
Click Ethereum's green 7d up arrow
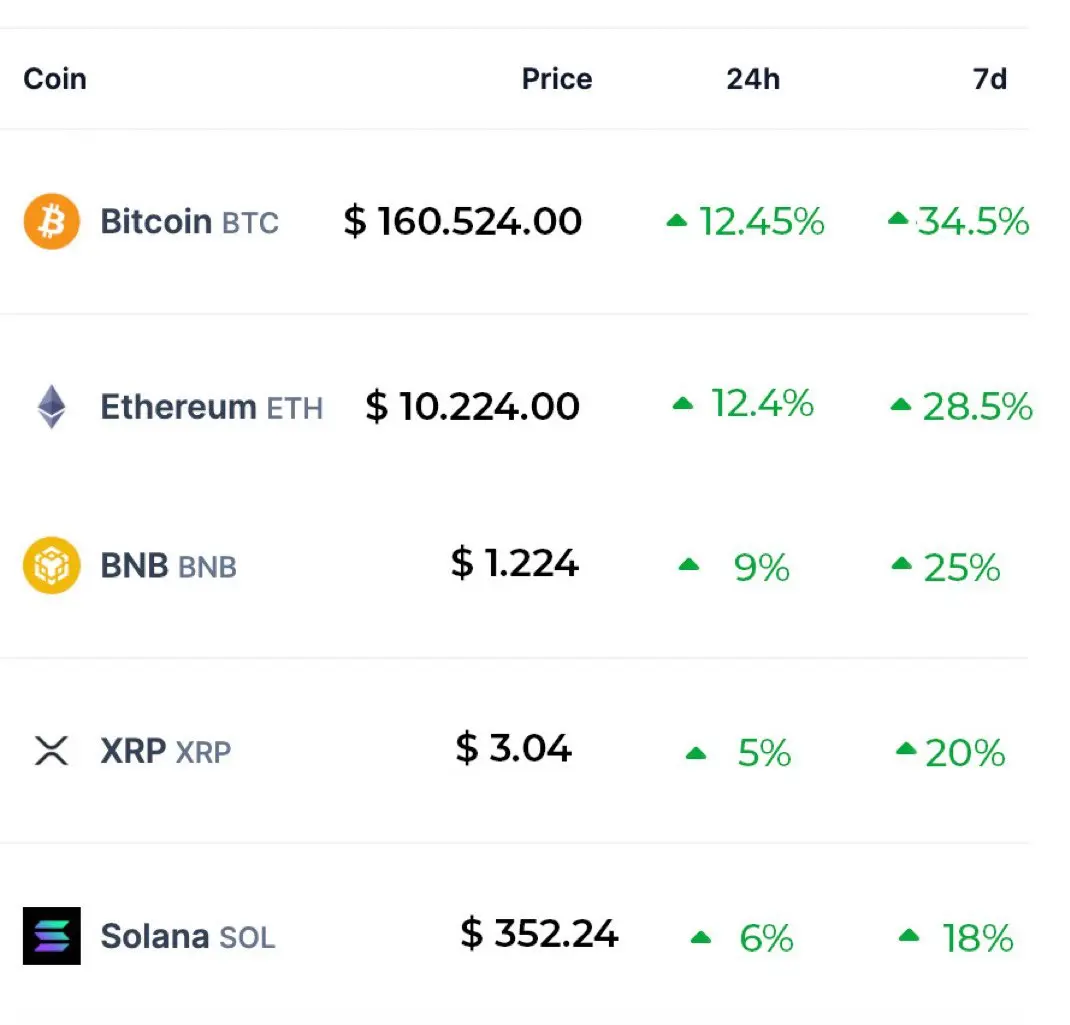click(x=901, y=405)
